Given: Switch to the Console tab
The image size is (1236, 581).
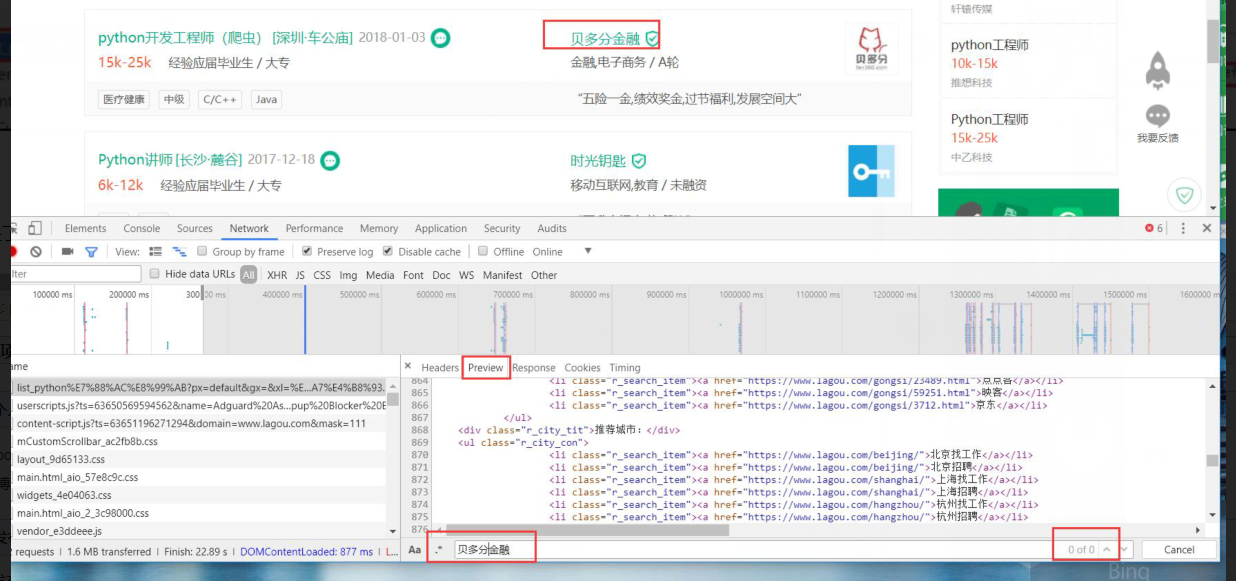Looking at the screenshot, I should (x=142, y=228).
